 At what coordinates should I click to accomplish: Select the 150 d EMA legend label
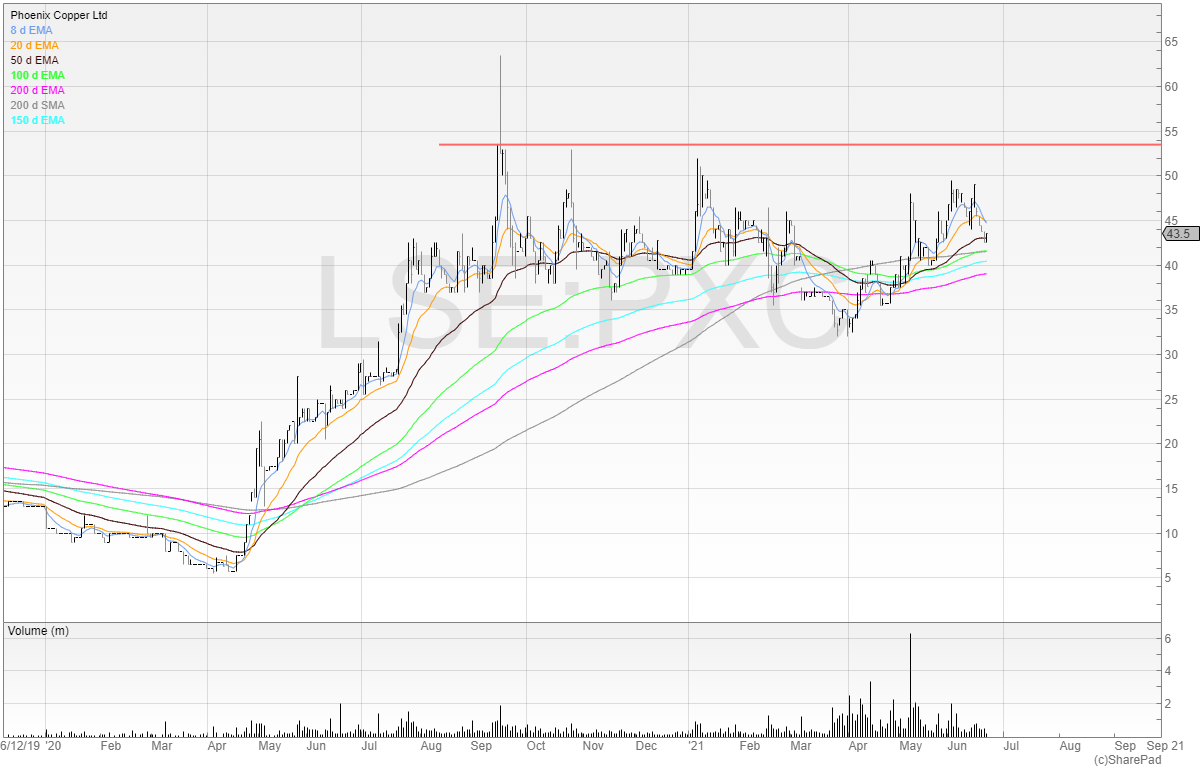point(37,120)
